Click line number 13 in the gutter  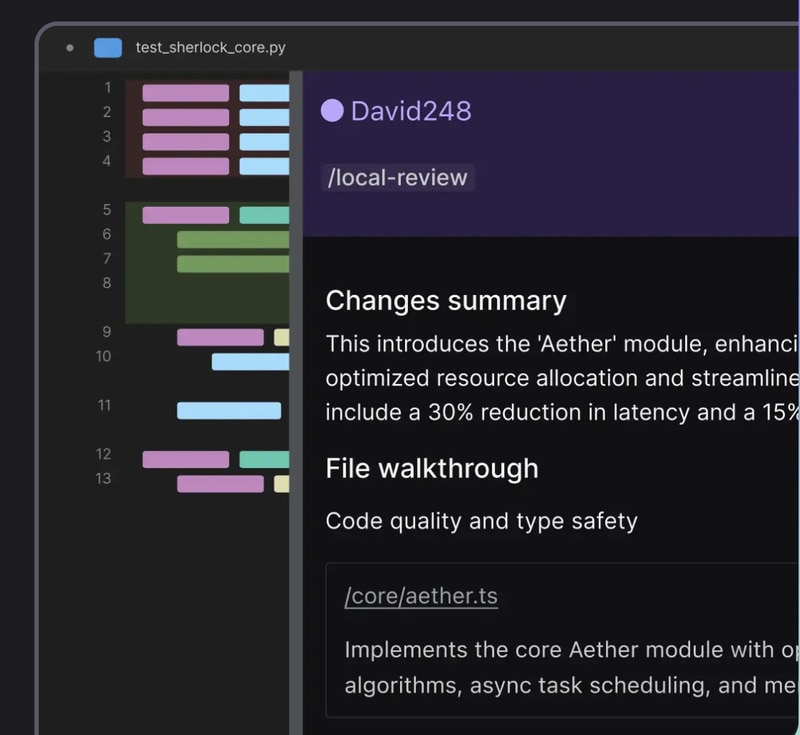pyautogui.click(x=104, y=478)
